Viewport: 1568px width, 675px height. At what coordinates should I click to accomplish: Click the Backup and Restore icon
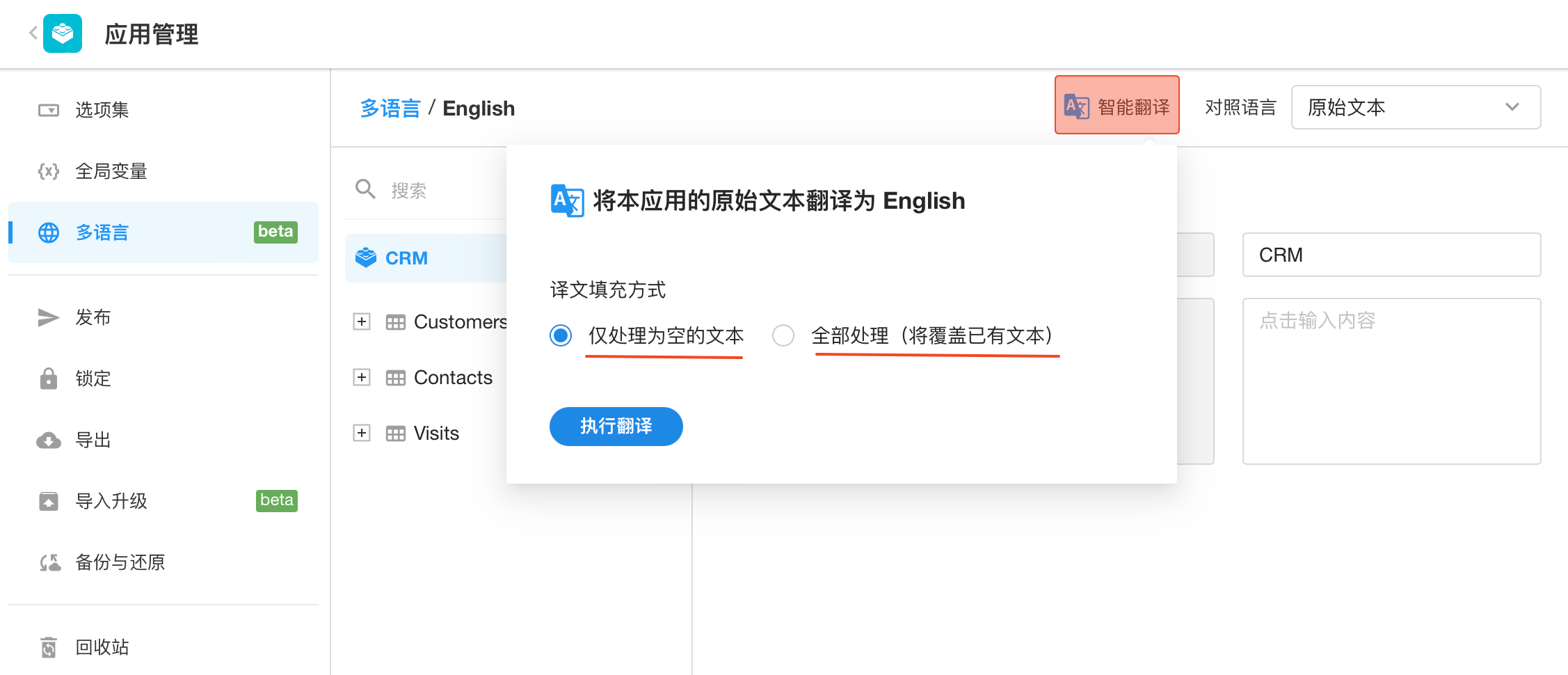(49, 562)
